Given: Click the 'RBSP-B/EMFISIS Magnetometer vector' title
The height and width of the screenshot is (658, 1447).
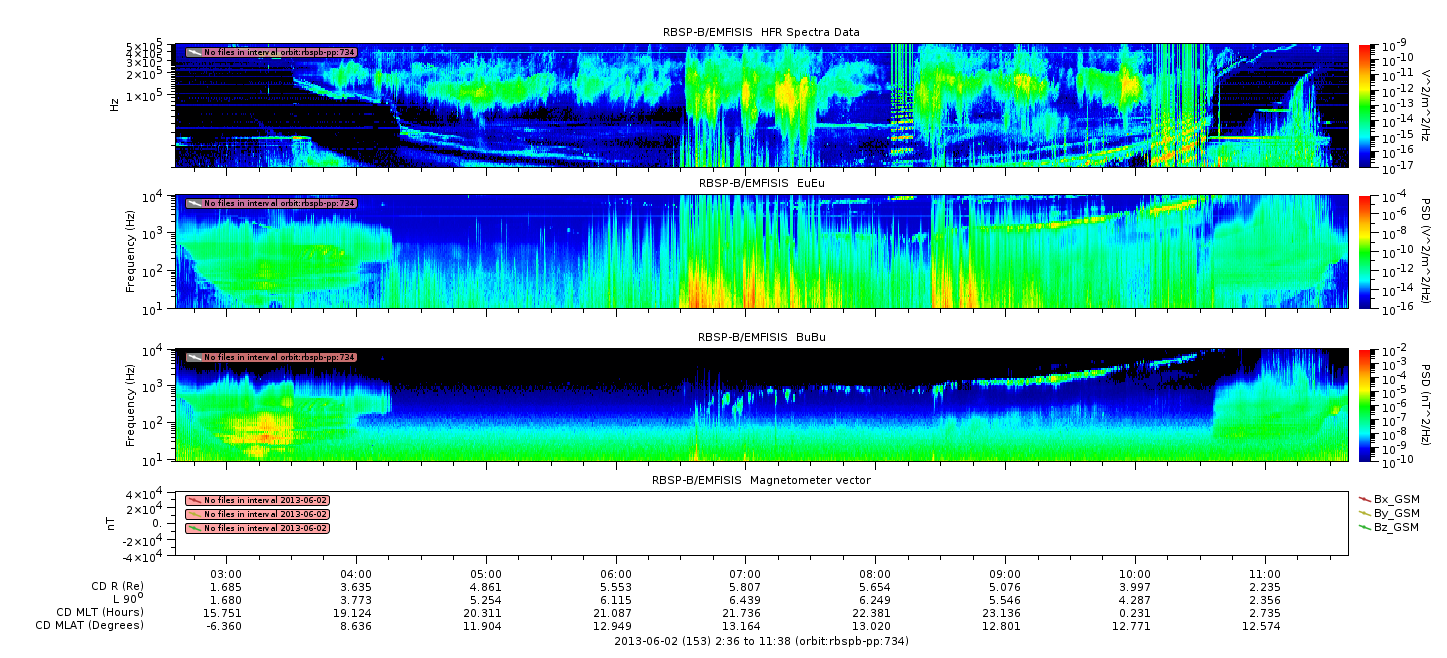Looking at the screenshot, I should tap(761, 480).
